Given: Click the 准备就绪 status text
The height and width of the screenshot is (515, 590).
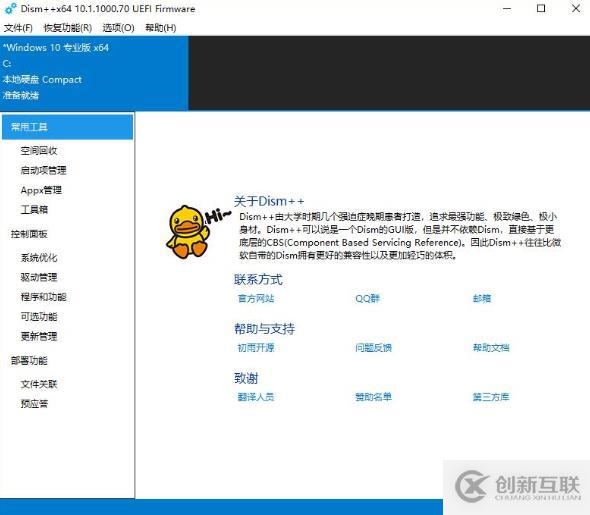Looking at the screenshot, I should (x=21, y=96).
